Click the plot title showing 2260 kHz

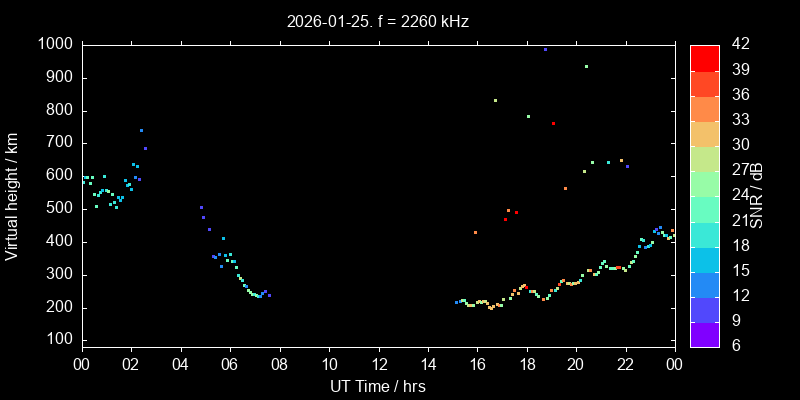pos(377,21)
